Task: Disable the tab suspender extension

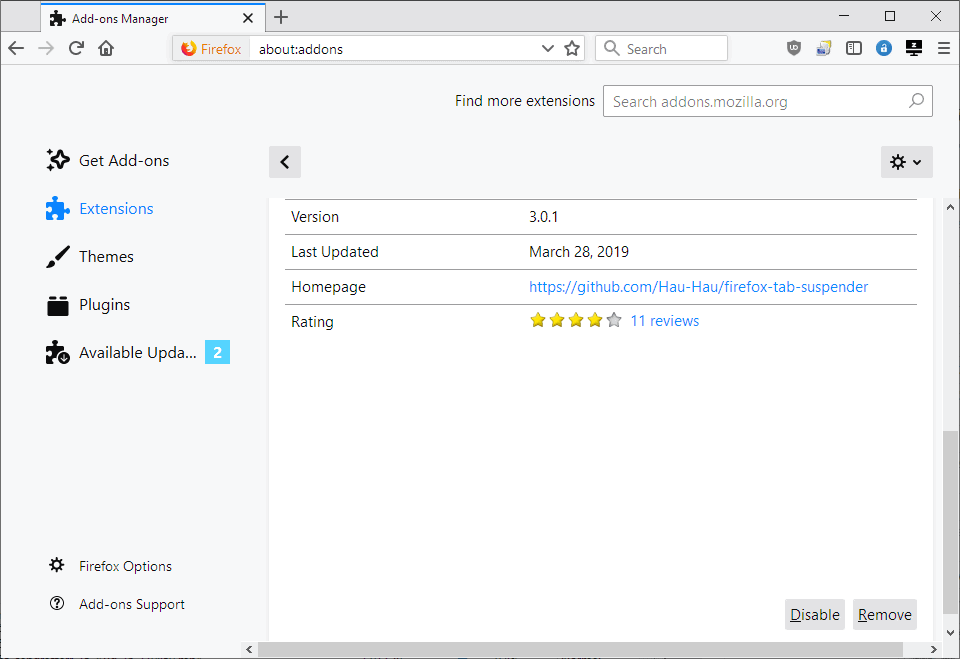Action: (x=814, y=614)
